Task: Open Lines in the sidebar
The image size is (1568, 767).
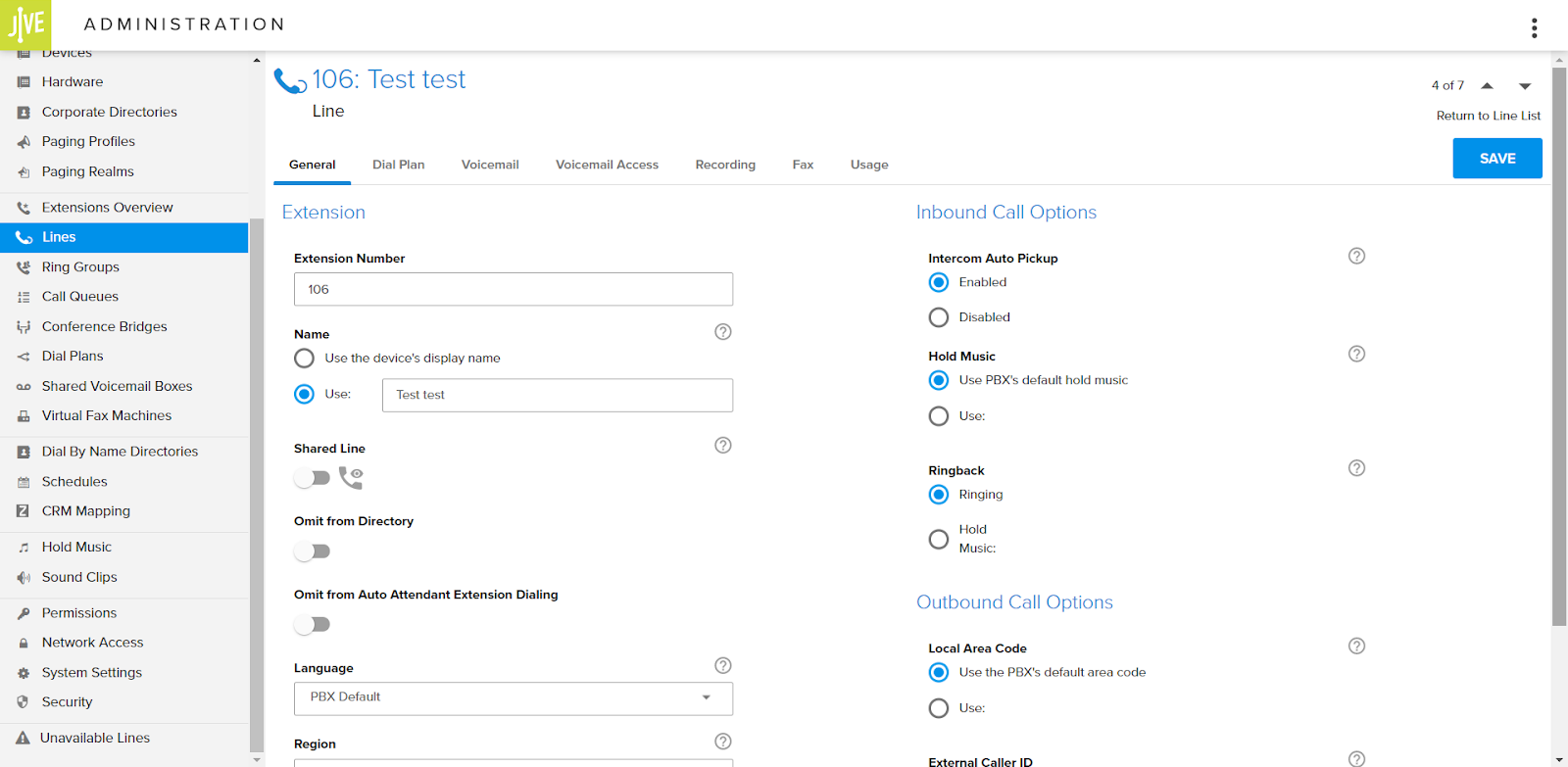Action: [x=124, y=237]
